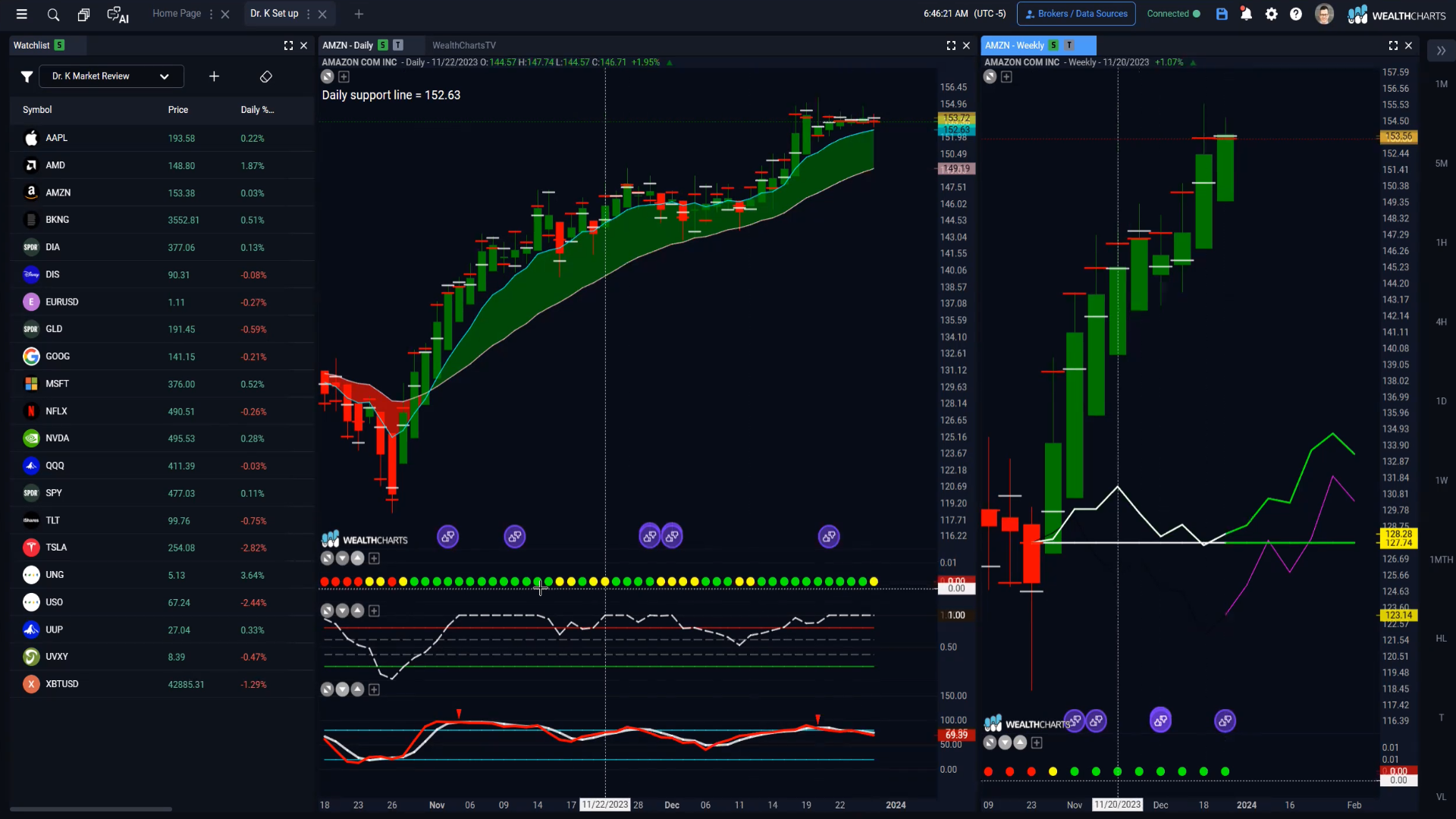Add a symbol to the watchlist
Image resolution: width=1456 pixels, height=819 pixels.
tap(214, 77)
